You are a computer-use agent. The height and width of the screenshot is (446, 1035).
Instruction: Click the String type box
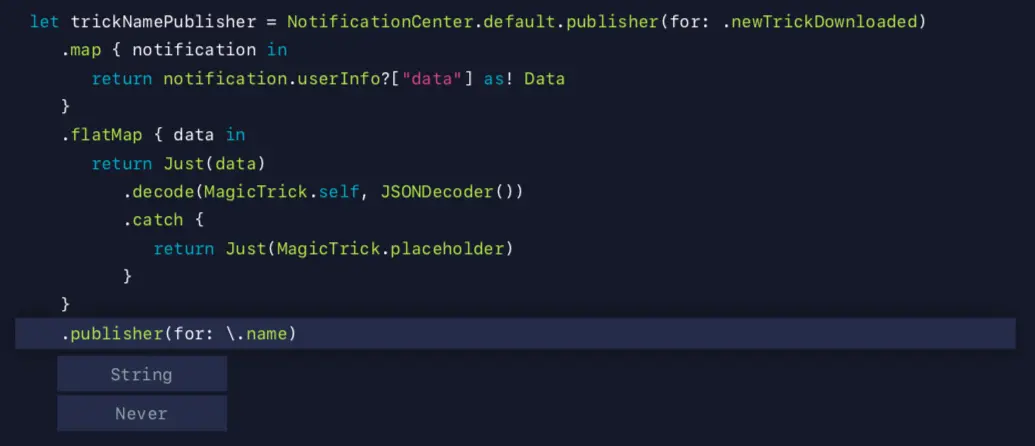142,374
